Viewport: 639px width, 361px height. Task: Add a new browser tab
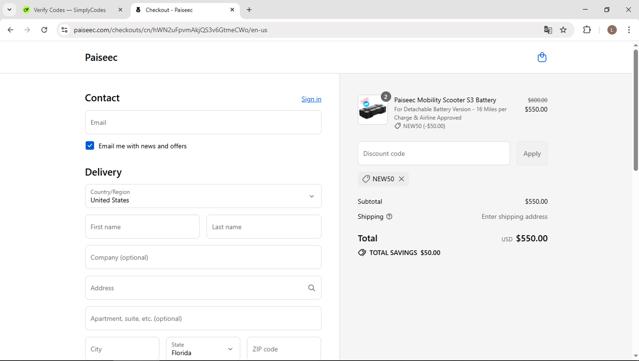pos(249,10)
